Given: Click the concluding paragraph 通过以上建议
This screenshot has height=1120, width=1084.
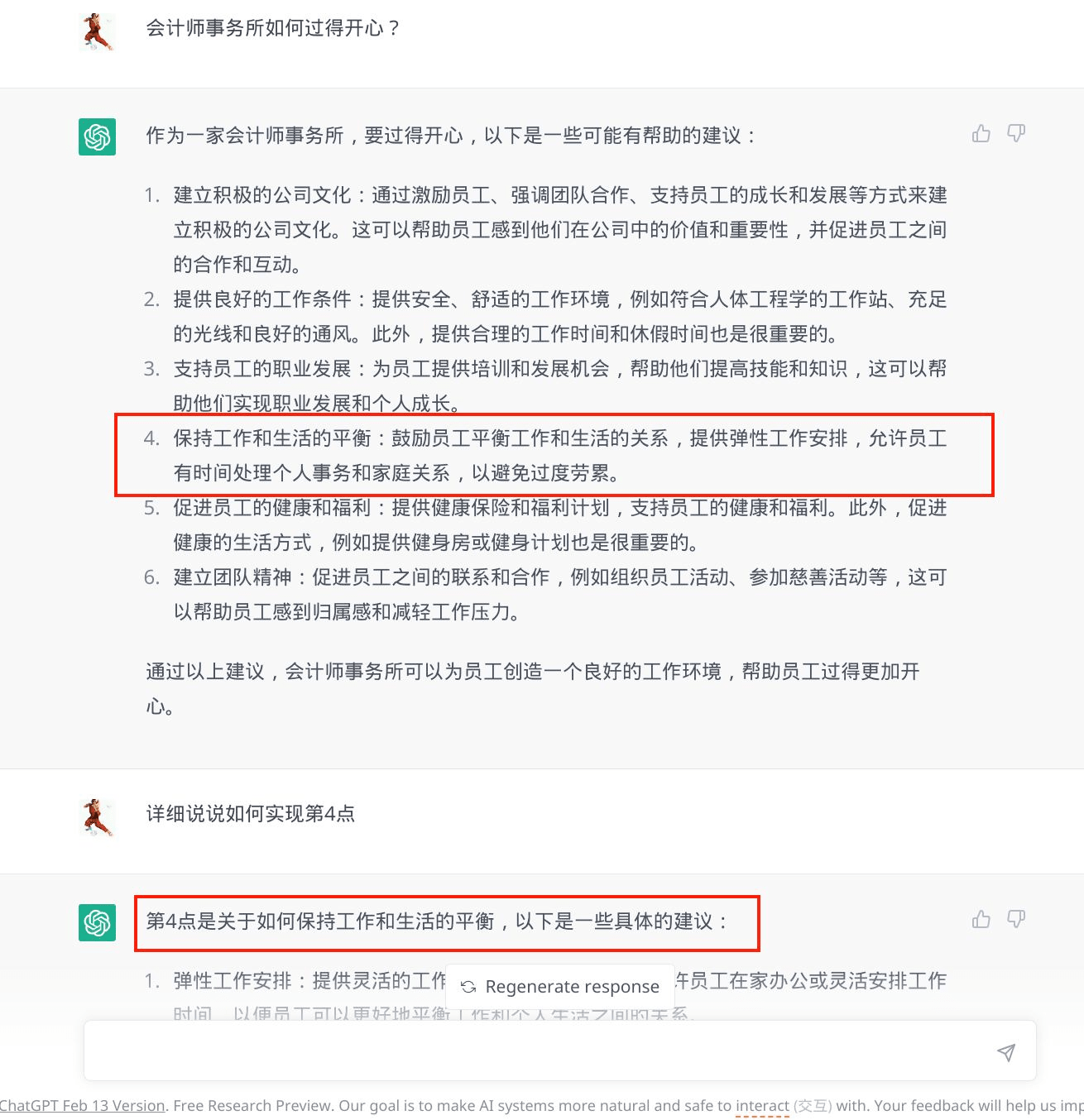Looking at the screenshot, I should (533, 688).
